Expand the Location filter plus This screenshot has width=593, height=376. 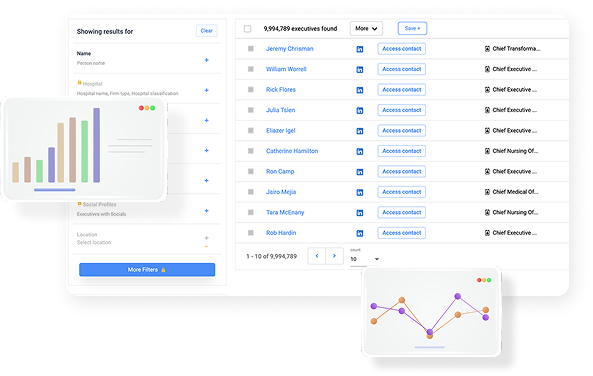[x=206, y=238]
